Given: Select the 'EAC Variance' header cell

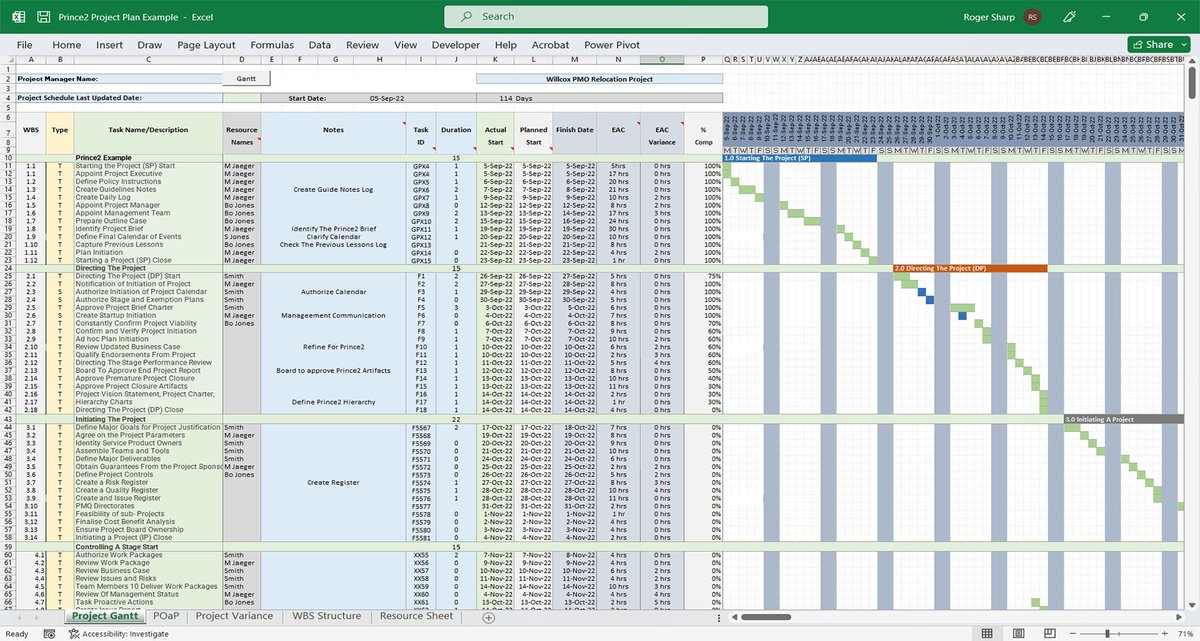Looking at the screenshot, I should tap(662, 135).
